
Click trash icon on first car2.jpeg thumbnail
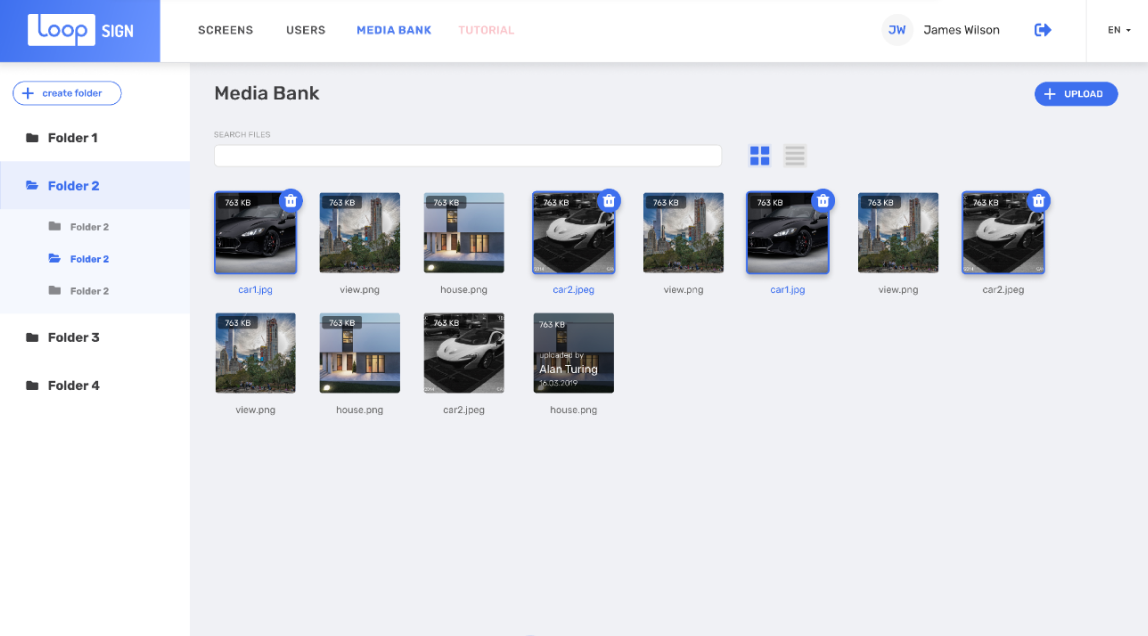pyautogui.click(x=608, y=200)
